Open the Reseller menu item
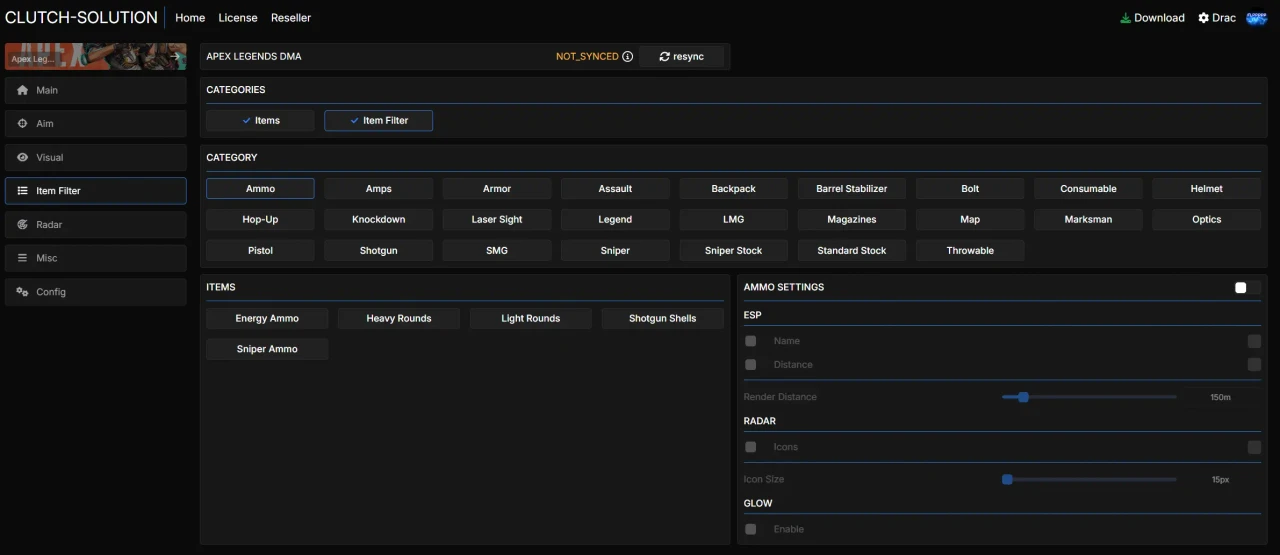1280x555 pixels. point(291,18)
